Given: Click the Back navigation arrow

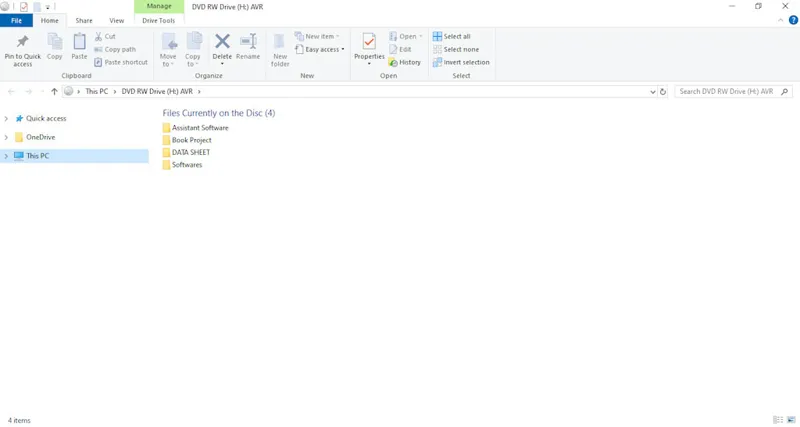Looking at the screenshot, I should click(x=11, y=92).
